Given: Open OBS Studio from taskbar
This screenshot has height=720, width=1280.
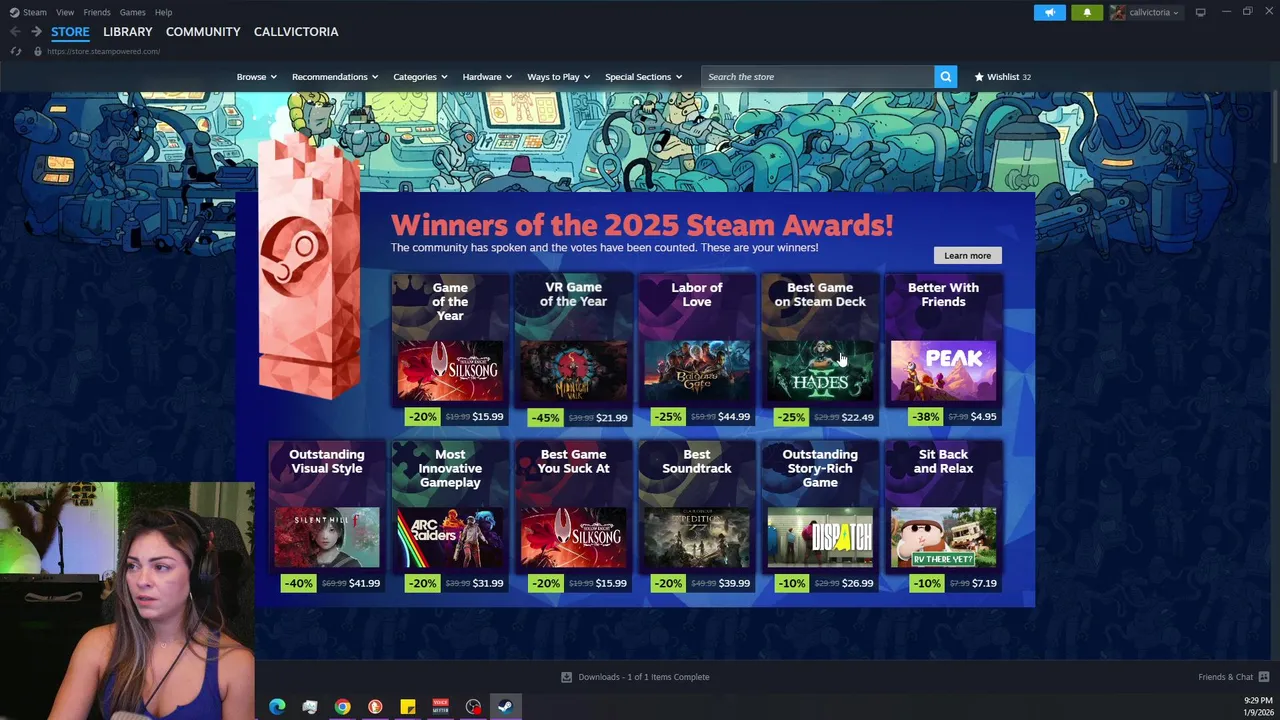Looking at the screenshot, I should click(473, 707).
